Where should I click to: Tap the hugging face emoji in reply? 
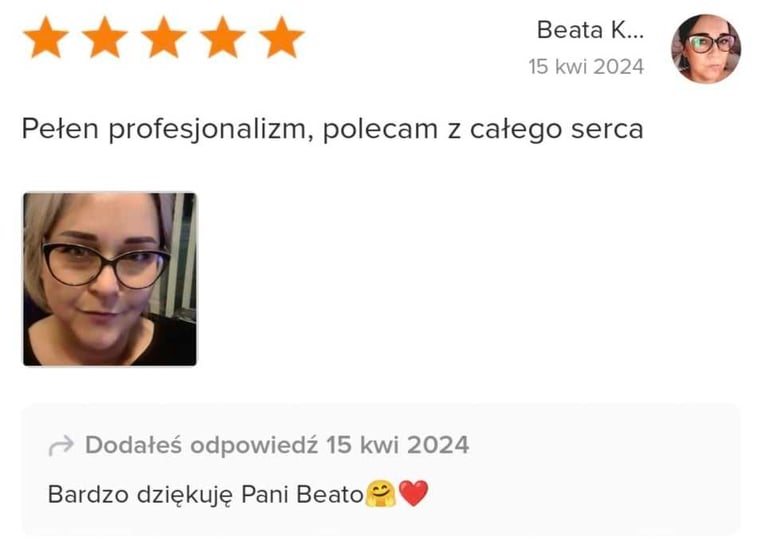click(381, 493)
